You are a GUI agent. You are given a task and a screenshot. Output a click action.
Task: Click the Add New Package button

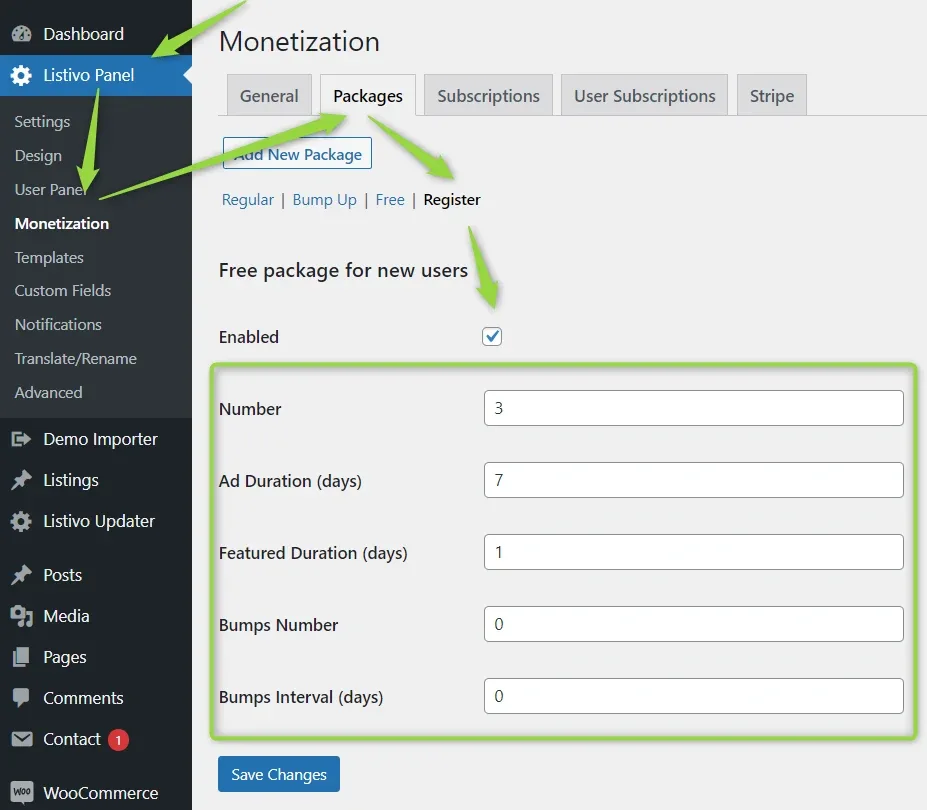[x=297, y=154]
